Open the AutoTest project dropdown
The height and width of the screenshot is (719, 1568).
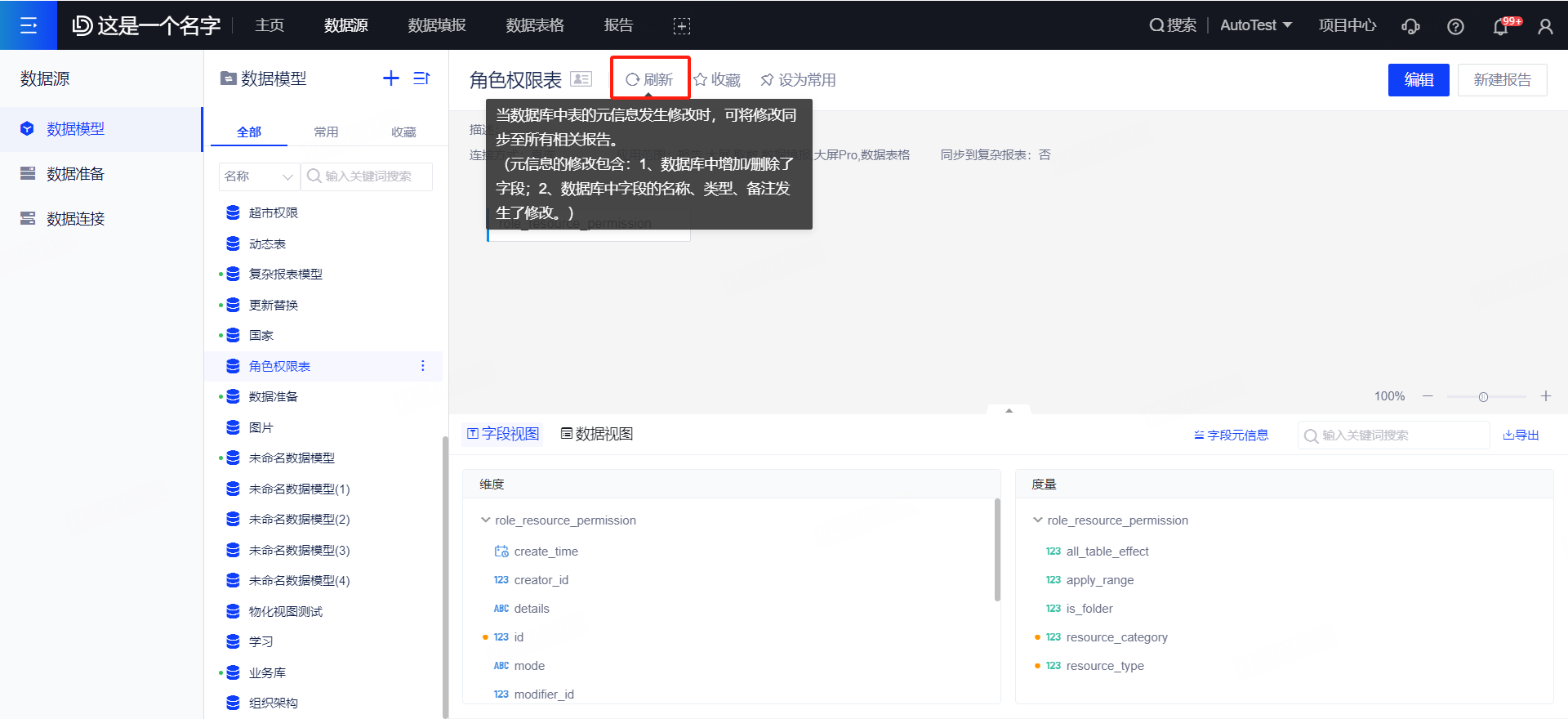point(1255,25)
